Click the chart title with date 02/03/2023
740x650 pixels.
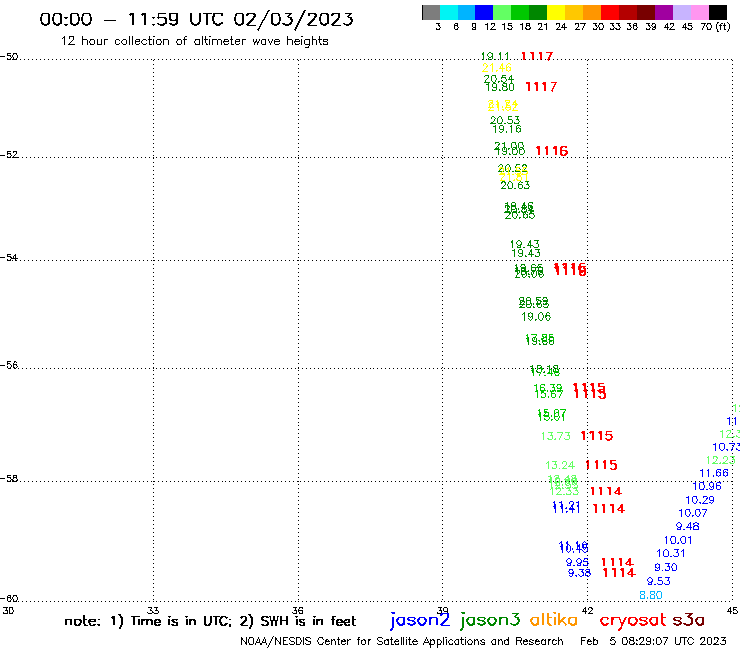click(196, 19)
